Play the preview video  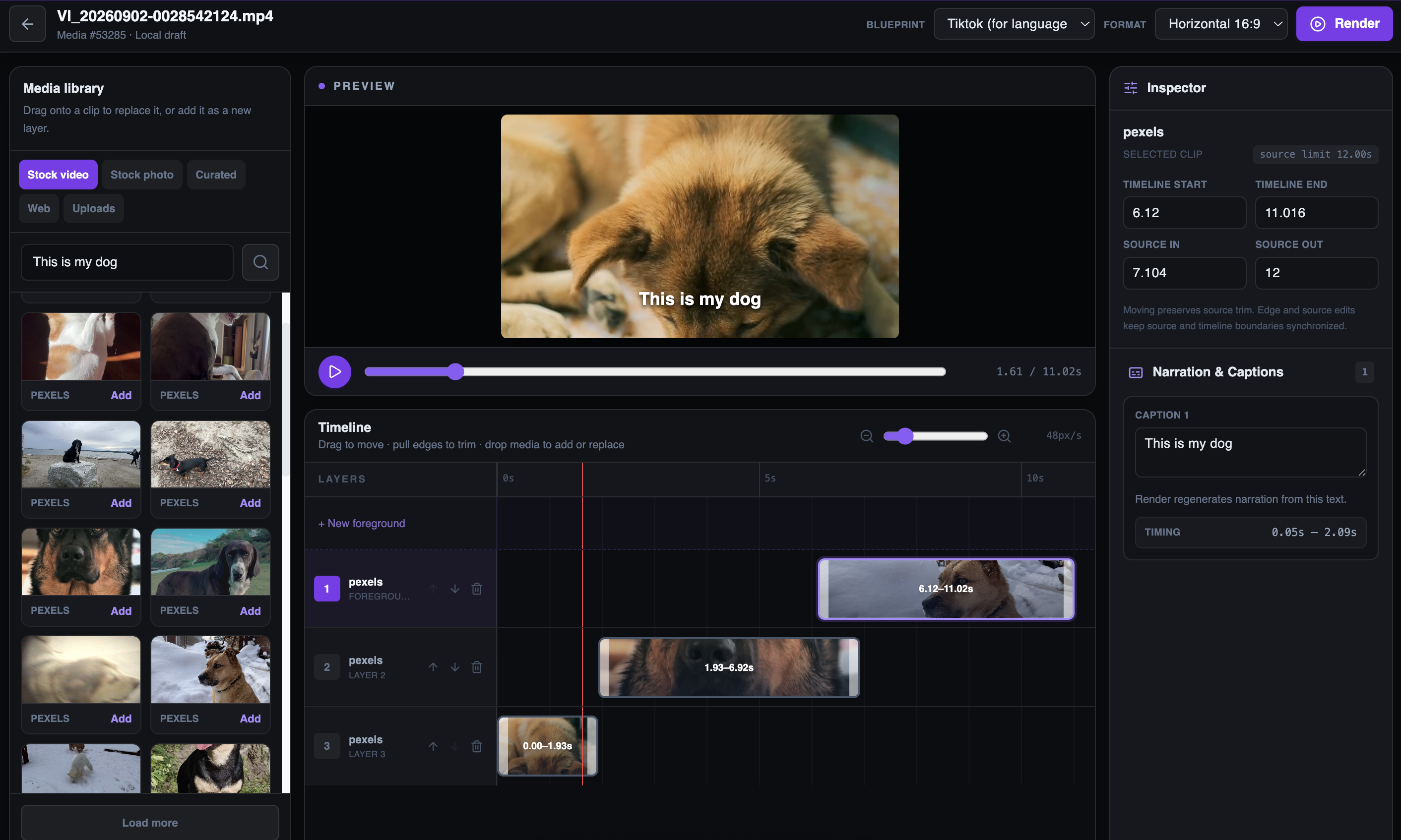click(x=335, y=372)
